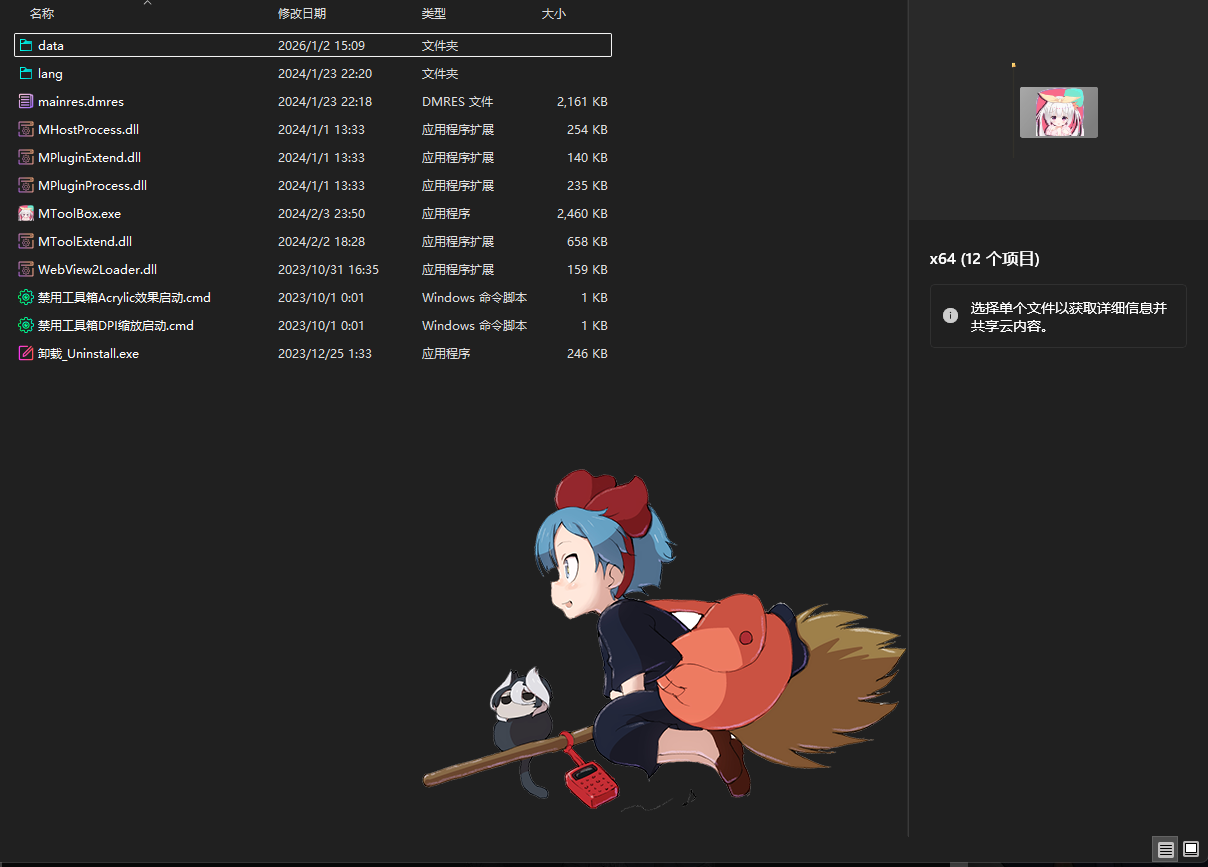Click the info icon in details pane
This screenshot has width=1208, height=867.
pyautogui.click(x=950, y=315)
